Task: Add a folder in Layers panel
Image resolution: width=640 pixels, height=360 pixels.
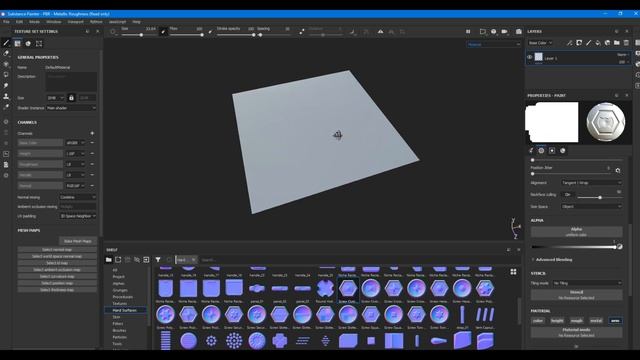Action: [617, 43]
